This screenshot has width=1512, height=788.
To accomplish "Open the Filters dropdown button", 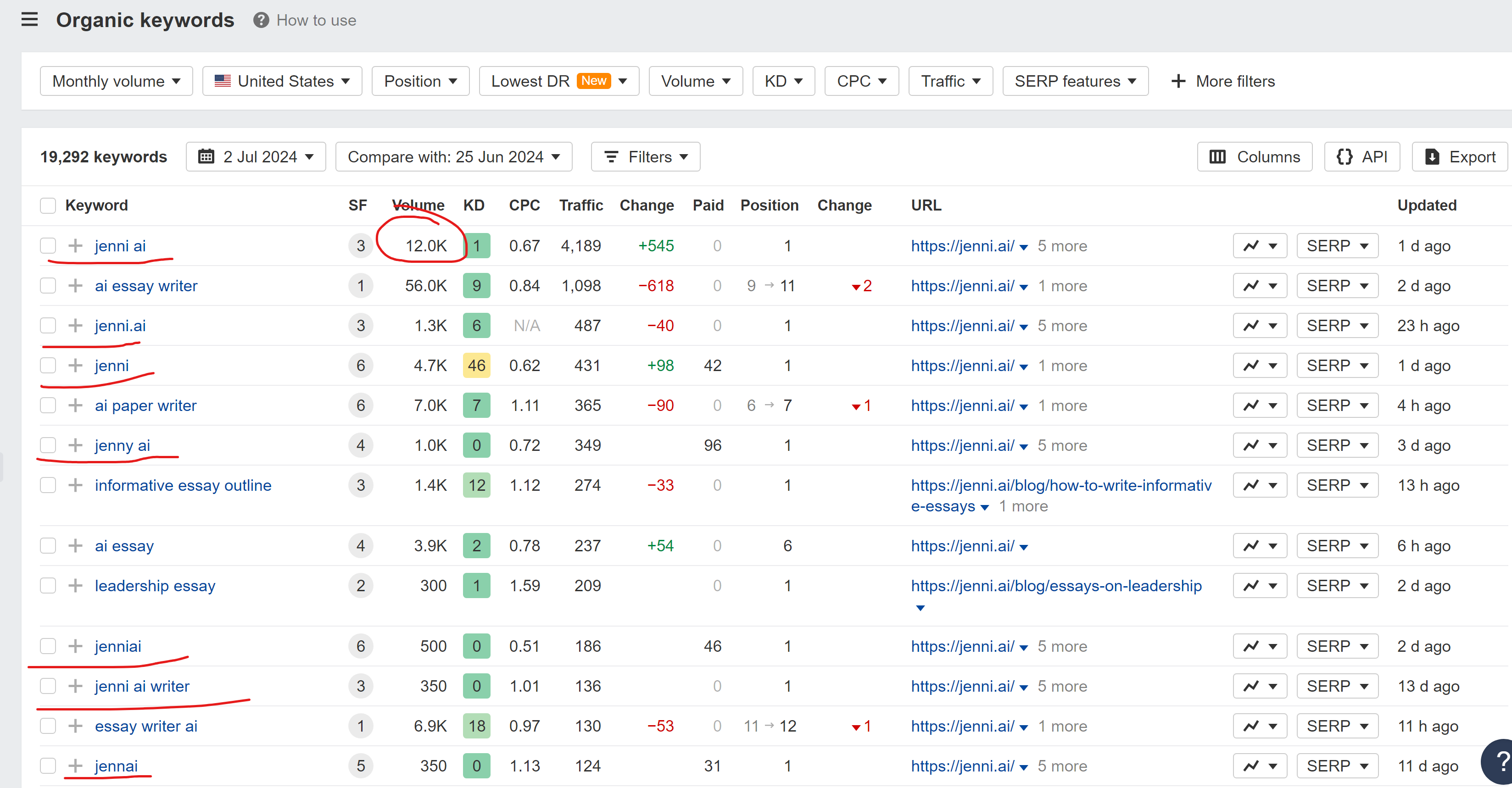I will (646, 157).
